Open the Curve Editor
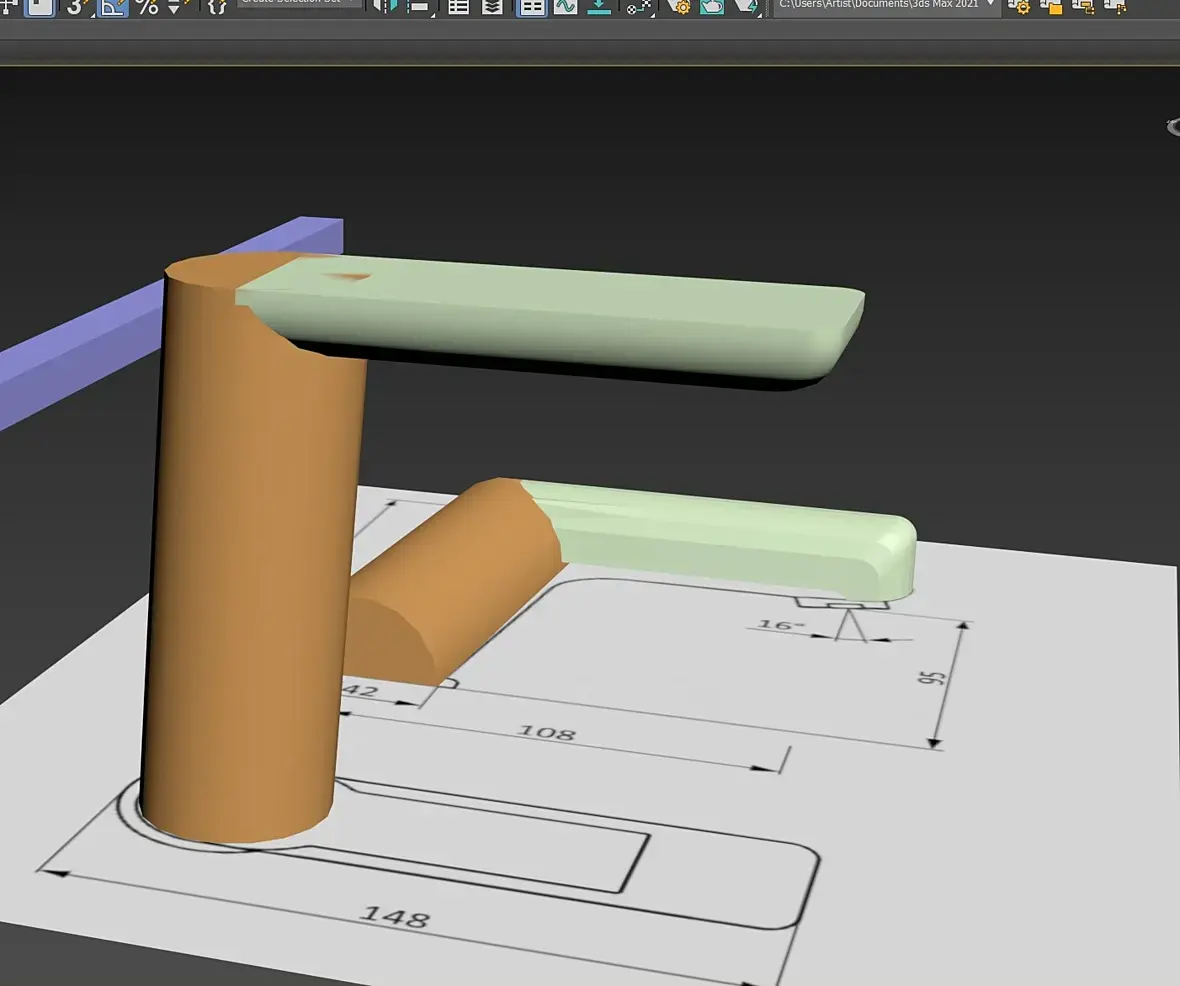This screenshot has height=986, width=1180. (565, 6)
